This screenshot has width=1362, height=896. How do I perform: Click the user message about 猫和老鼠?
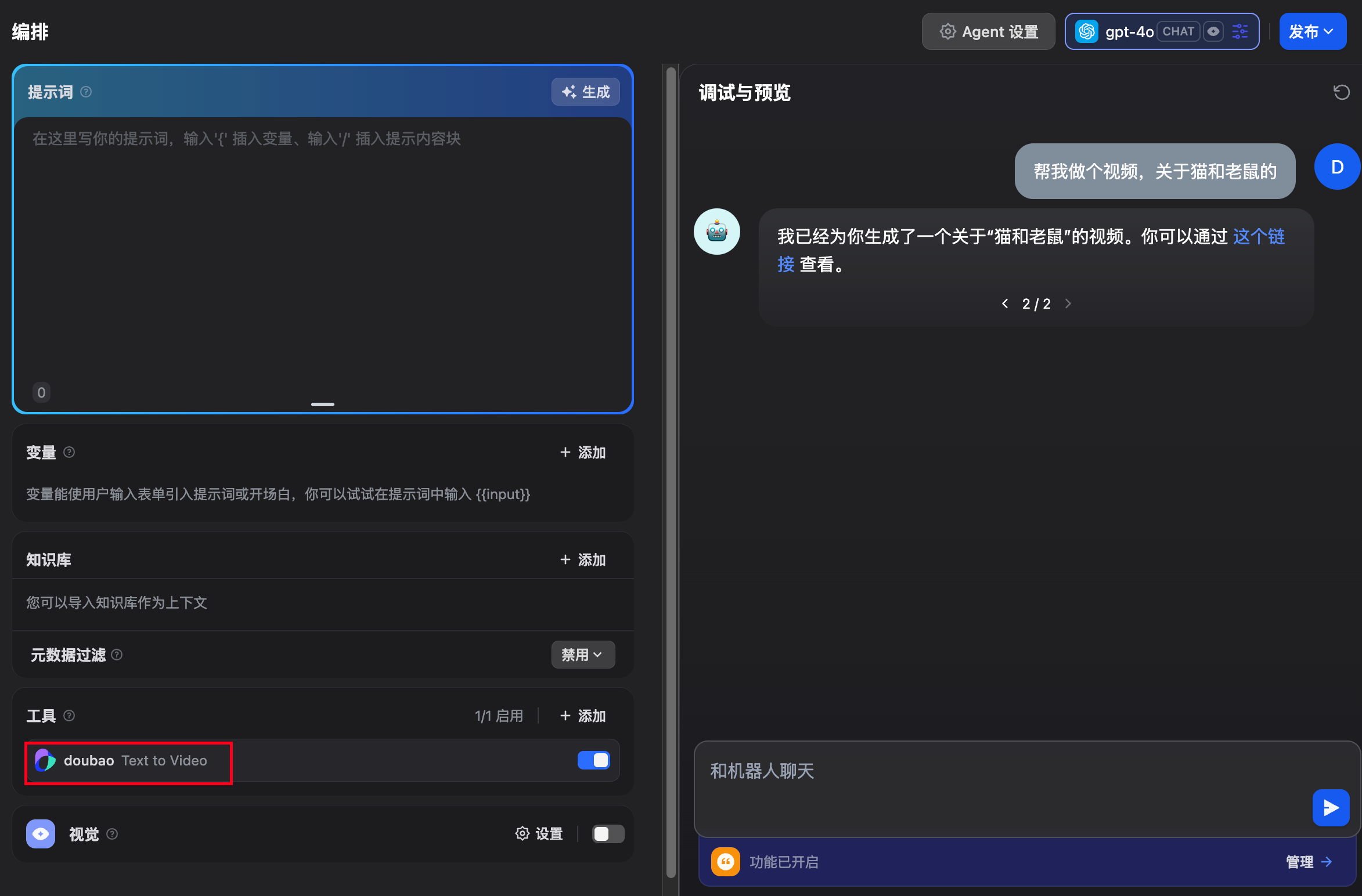point(1155,171)
